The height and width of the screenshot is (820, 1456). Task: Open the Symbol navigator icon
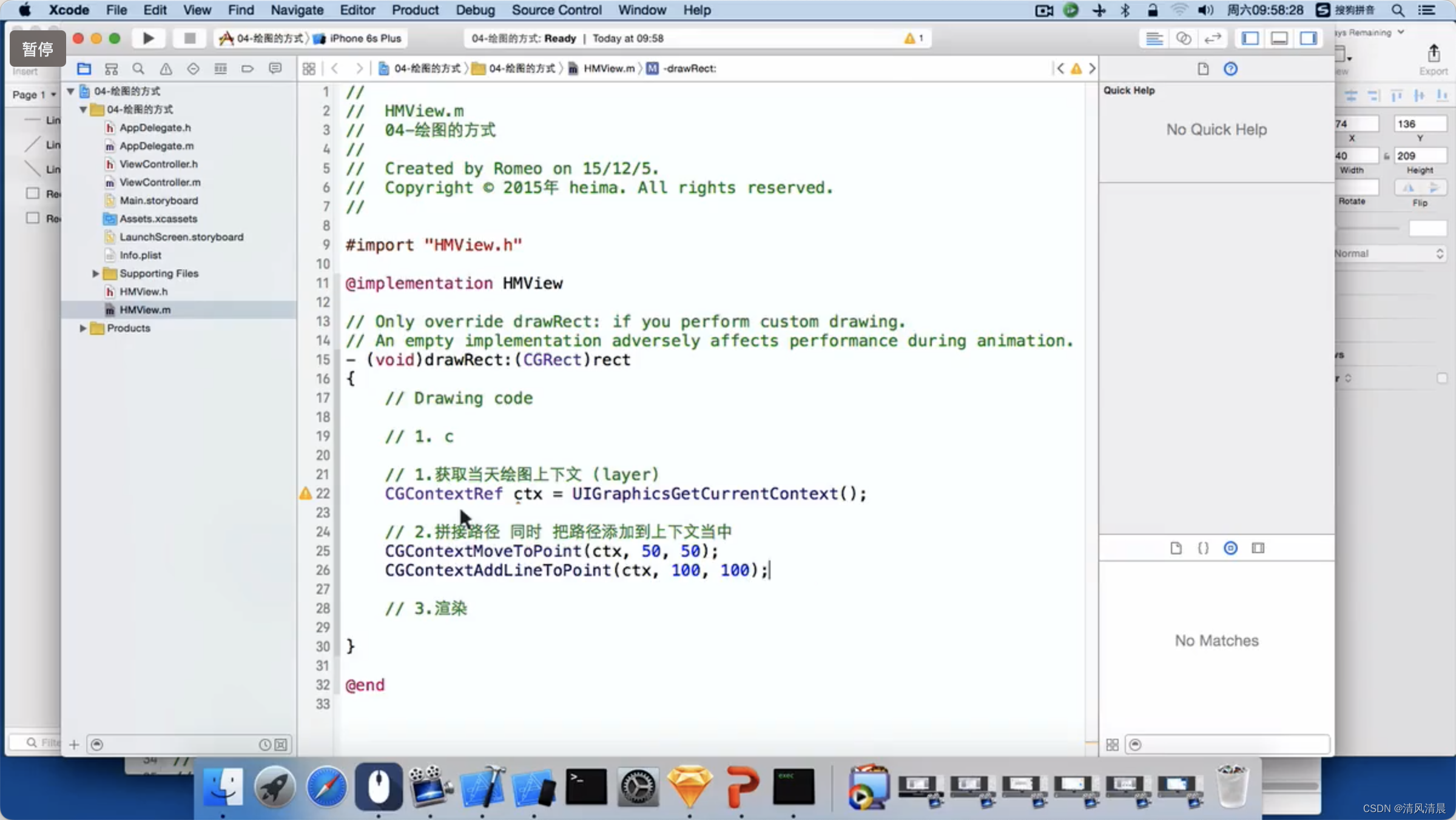click(x=111, y=69)
